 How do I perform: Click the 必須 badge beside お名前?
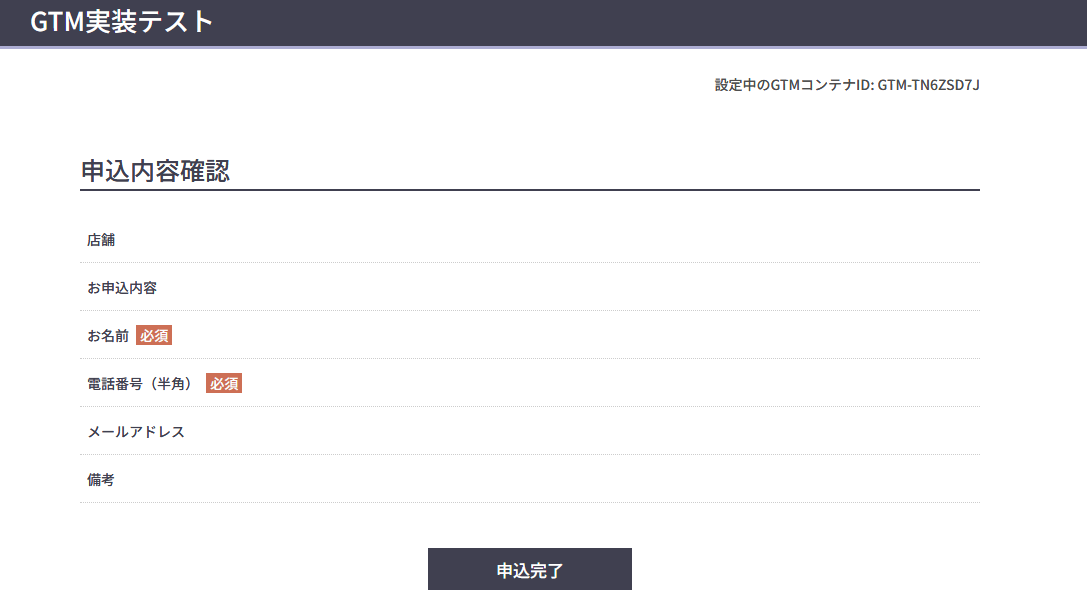(x=154, y=336)
